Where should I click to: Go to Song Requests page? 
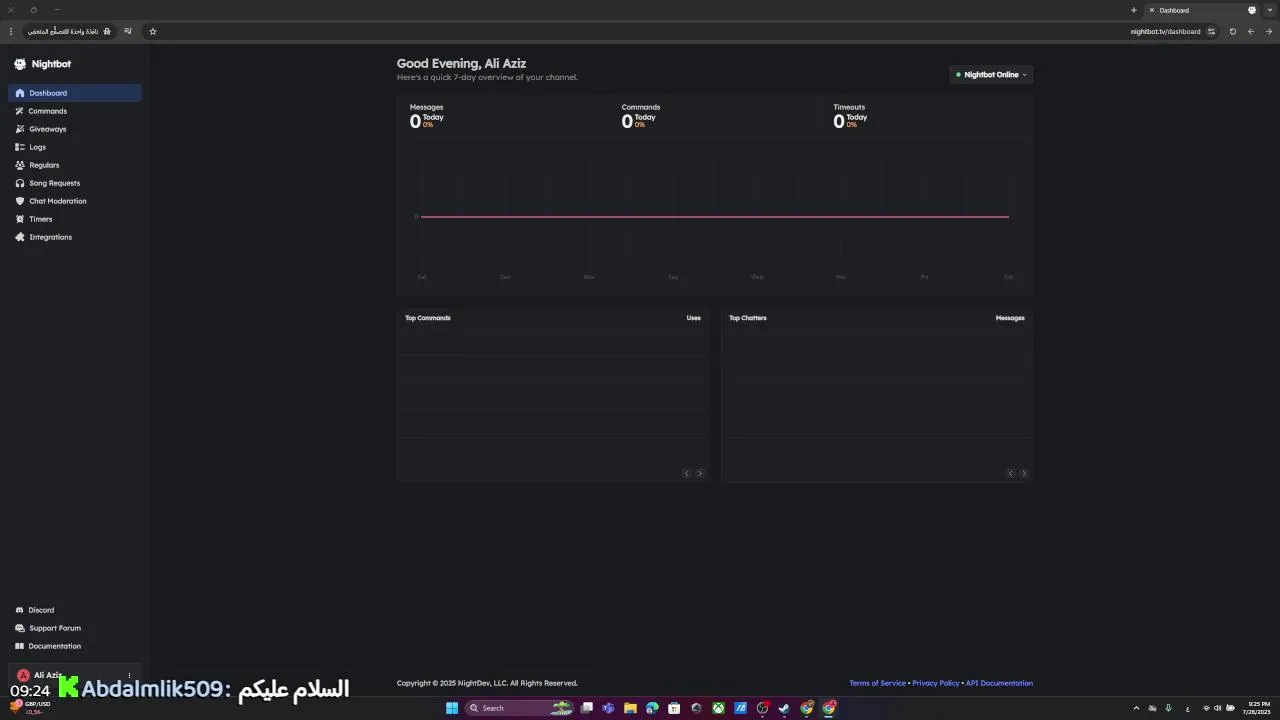coord(75,183)
